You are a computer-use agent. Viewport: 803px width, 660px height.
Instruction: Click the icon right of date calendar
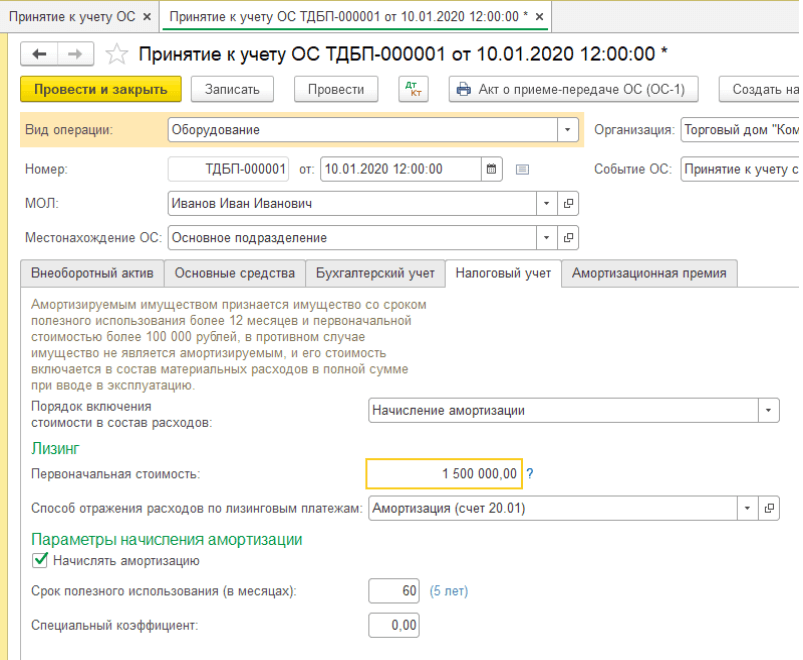point(522,170)
